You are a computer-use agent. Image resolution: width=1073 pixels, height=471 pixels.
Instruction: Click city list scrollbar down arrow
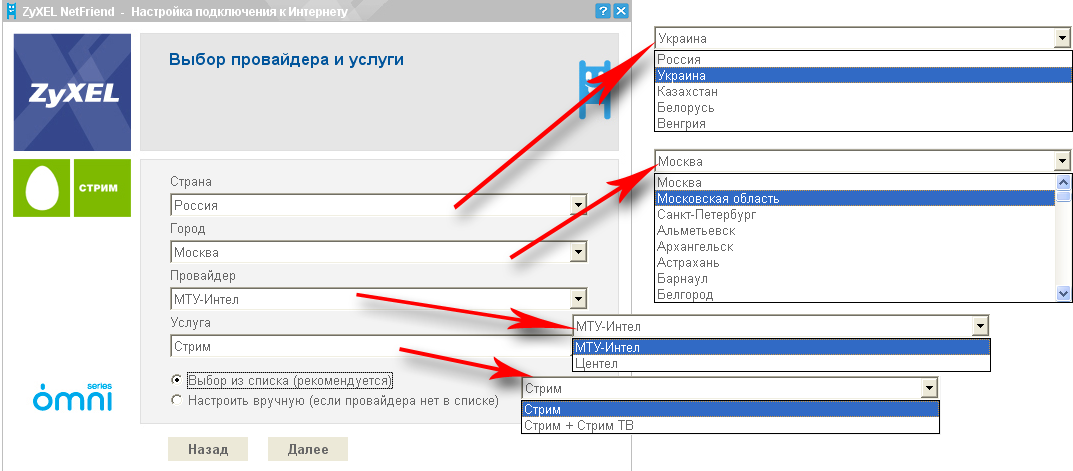click(x=1063, y=293)
